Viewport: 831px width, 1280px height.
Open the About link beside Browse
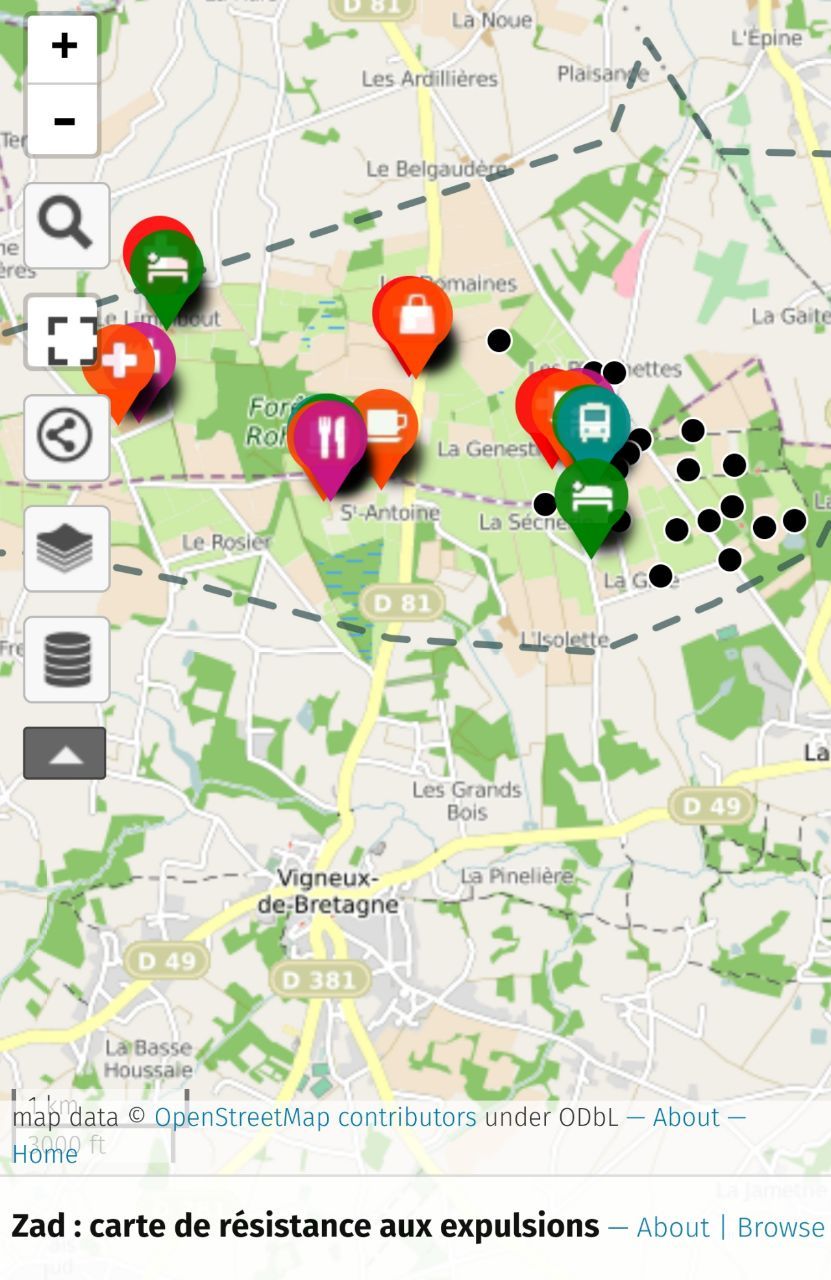click(x=672, y=1227)
